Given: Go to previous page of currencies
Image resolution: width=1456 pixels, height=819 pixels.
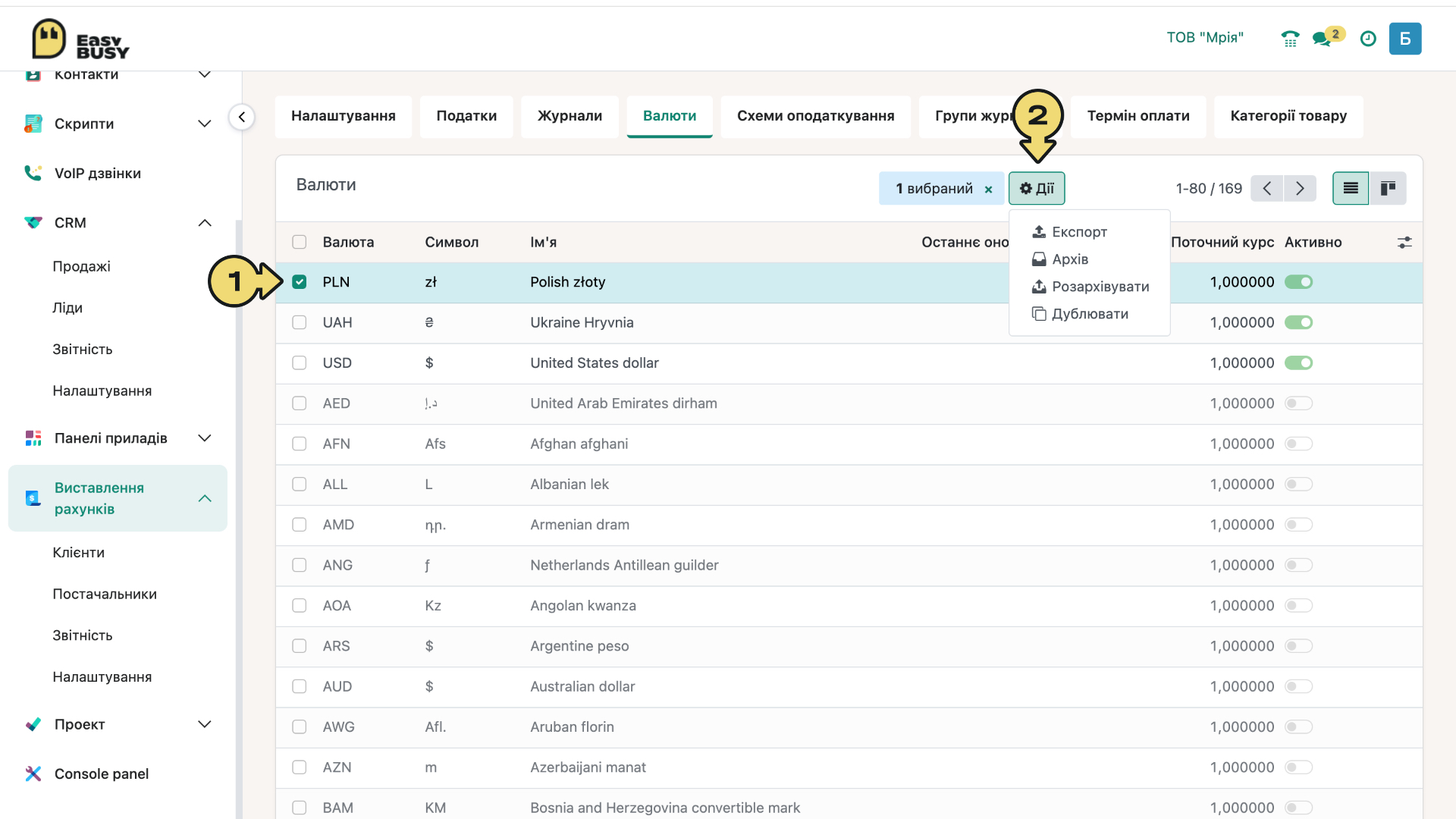Looking at the screenshot, I should click(x=1266, y=188).
